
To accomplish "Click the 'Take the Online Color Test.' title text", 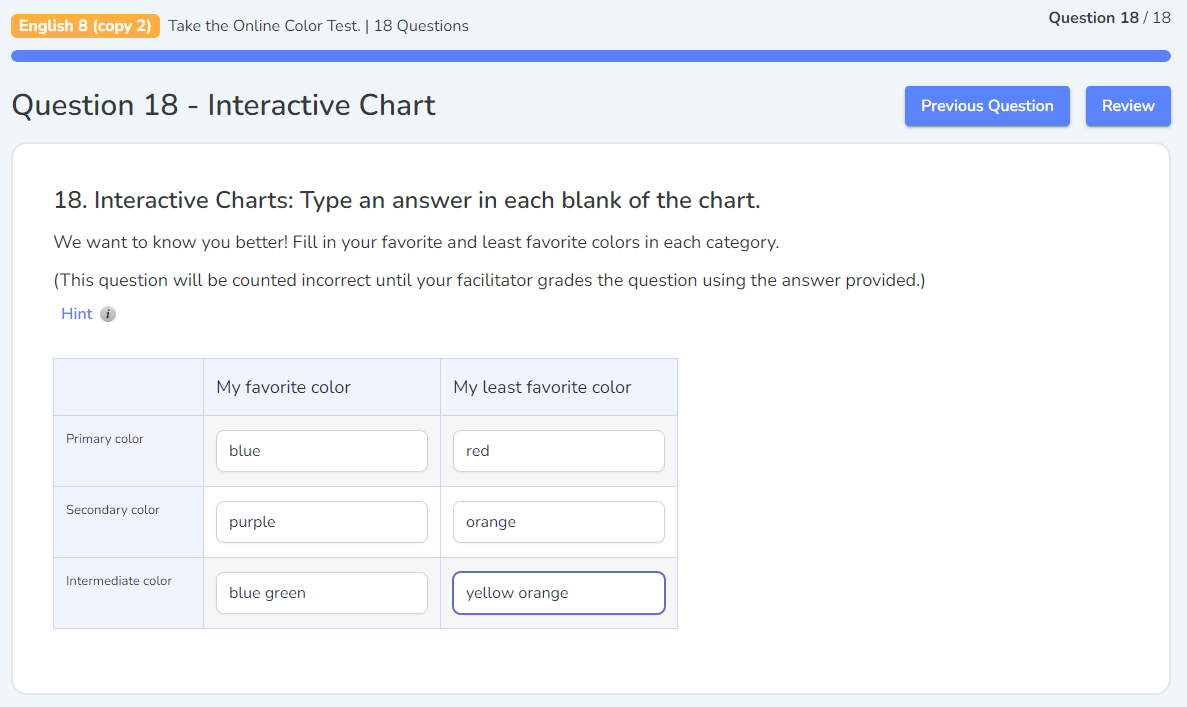I will [x=264, y=26].
